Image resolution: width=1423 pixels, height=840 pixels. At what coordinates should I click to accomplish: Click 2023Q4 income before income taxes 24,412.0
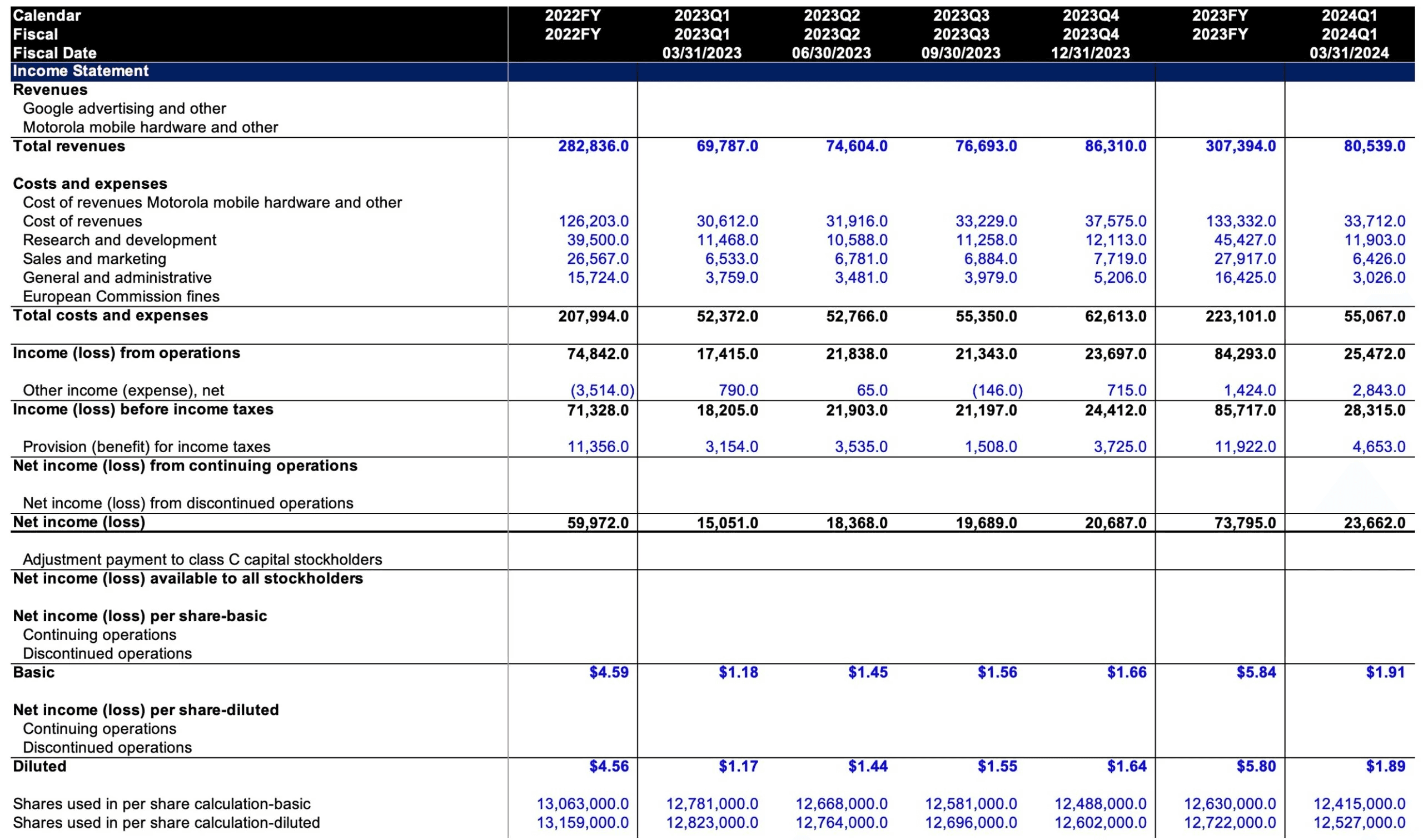(x=1115, y=410)
